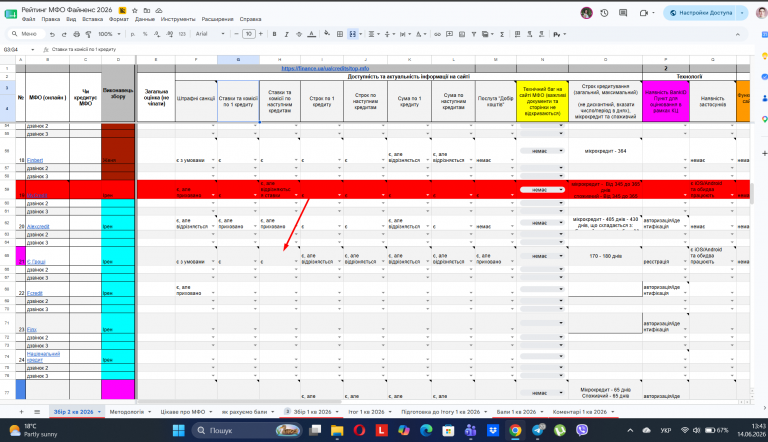The image size is (768, 442).
Task: Expand the name box dropdown arrow
Action: click(33, 49)
